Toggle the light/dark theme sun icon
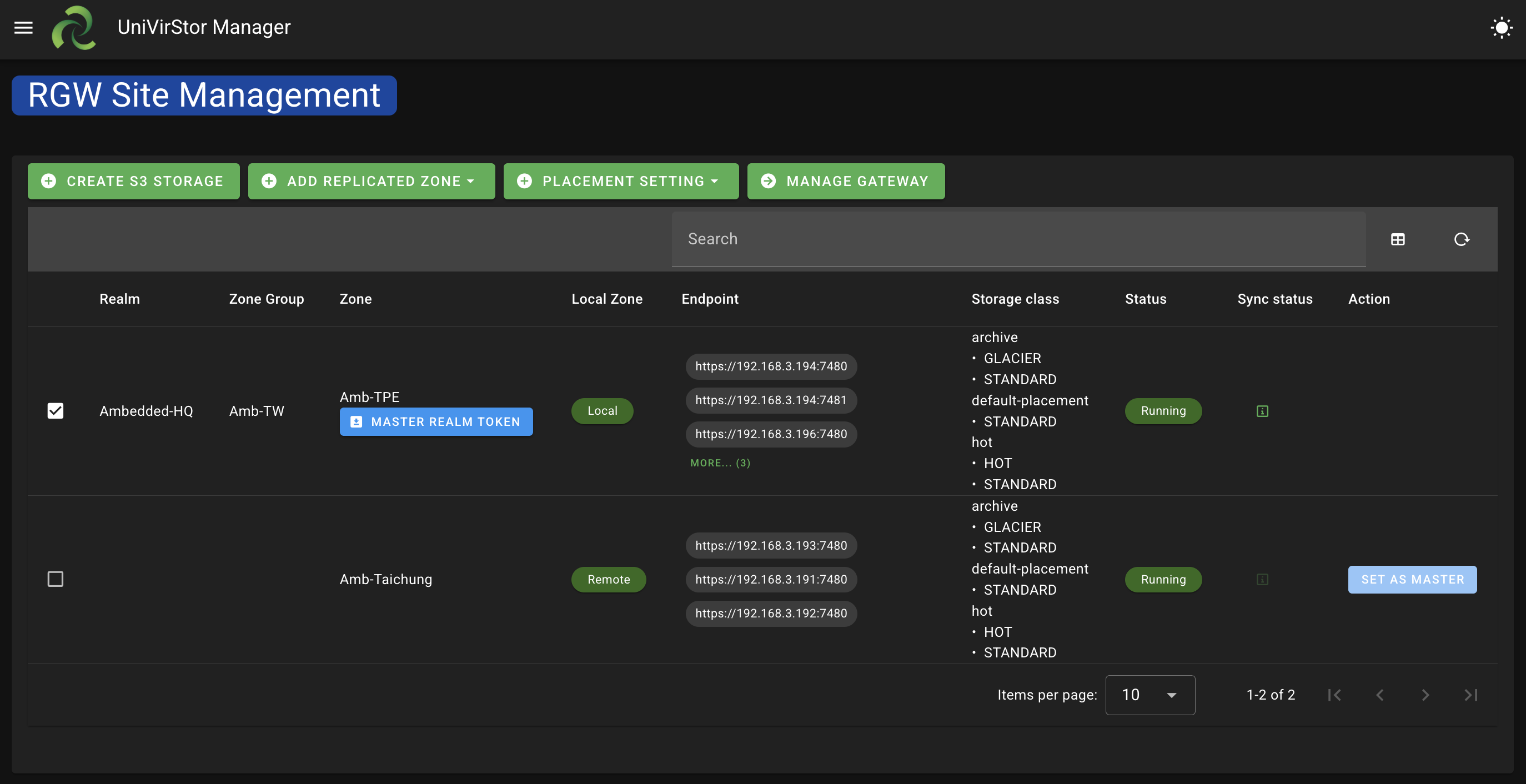 point(1501,28)
